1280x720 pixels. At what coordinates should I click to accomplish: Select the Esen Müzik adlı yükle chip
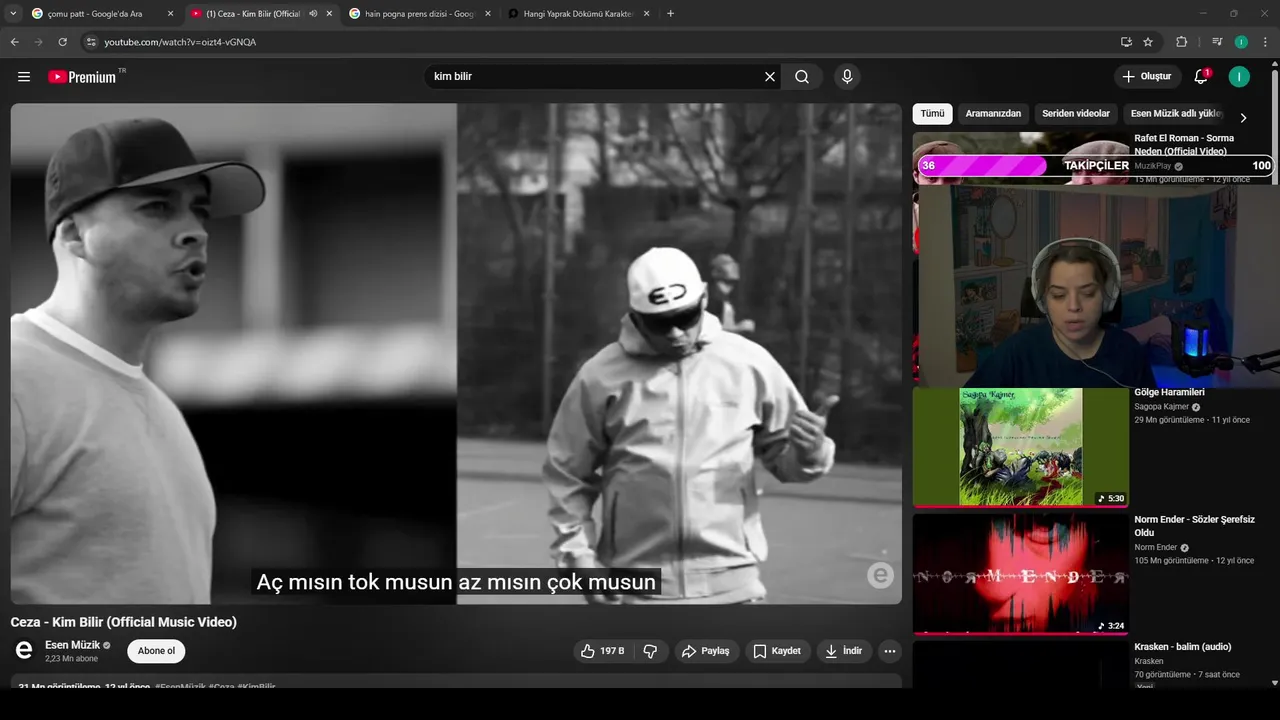pyautogui.click(x=1176, y=114)
